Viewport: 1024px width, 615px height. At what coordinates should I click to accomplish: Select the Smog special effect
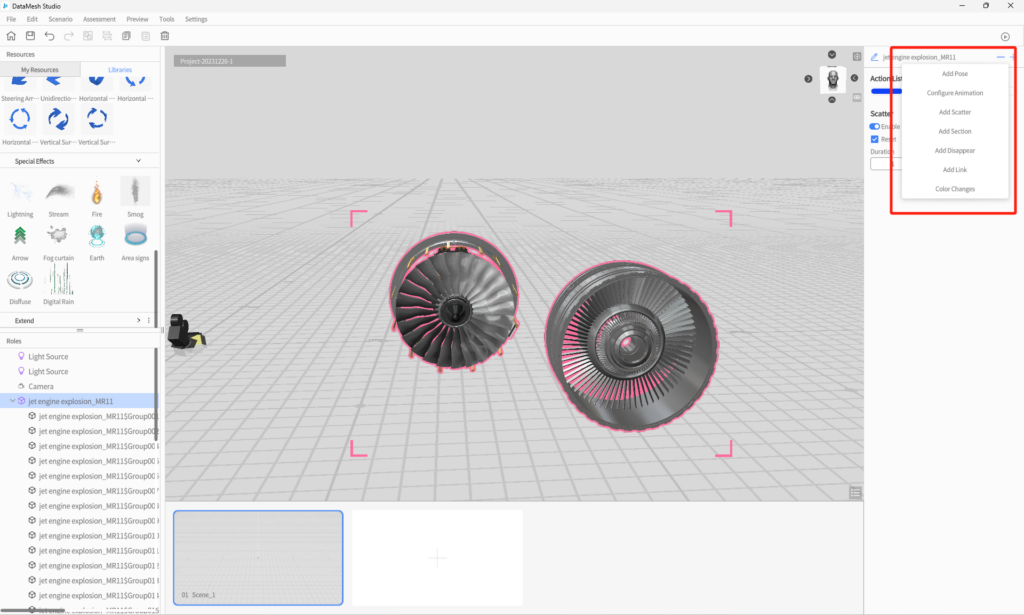135,198
